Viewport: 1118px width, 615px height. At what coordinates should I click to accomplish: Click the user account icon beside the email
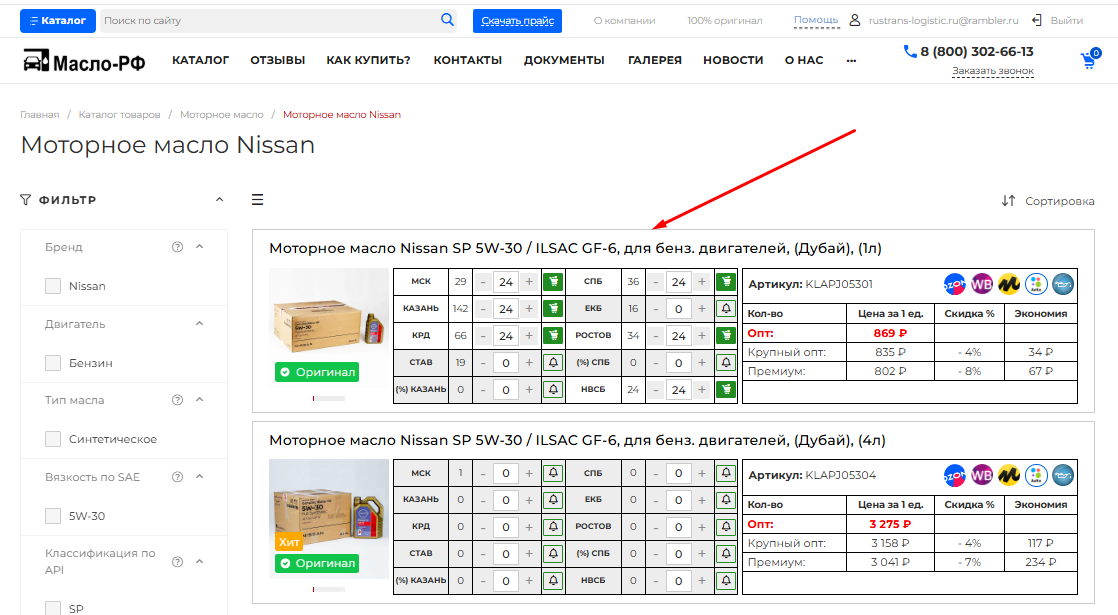854,21
